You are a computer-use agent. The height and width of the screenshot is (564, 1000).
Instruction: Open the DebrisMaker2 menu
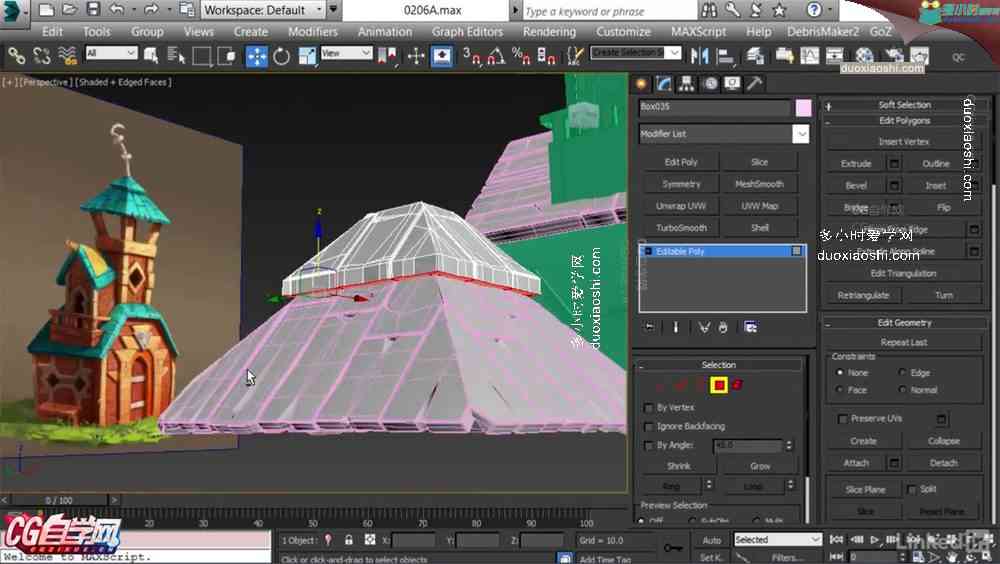click(823, 31)
